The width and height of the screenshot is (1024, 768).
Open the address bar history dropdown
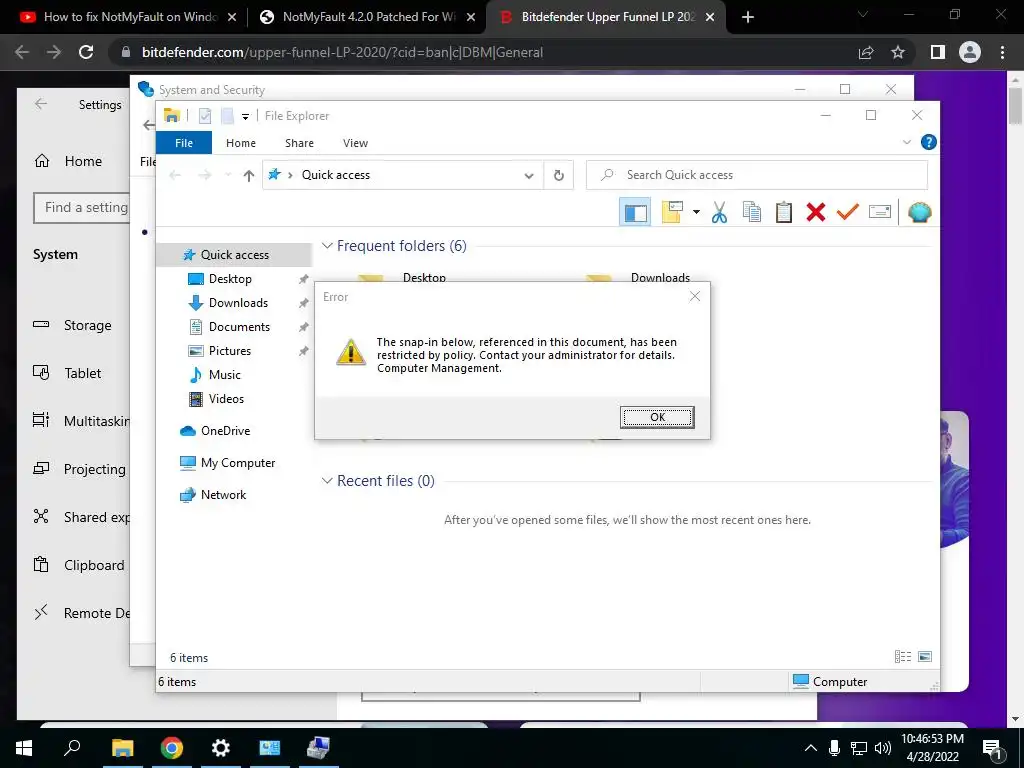[529, 175]
